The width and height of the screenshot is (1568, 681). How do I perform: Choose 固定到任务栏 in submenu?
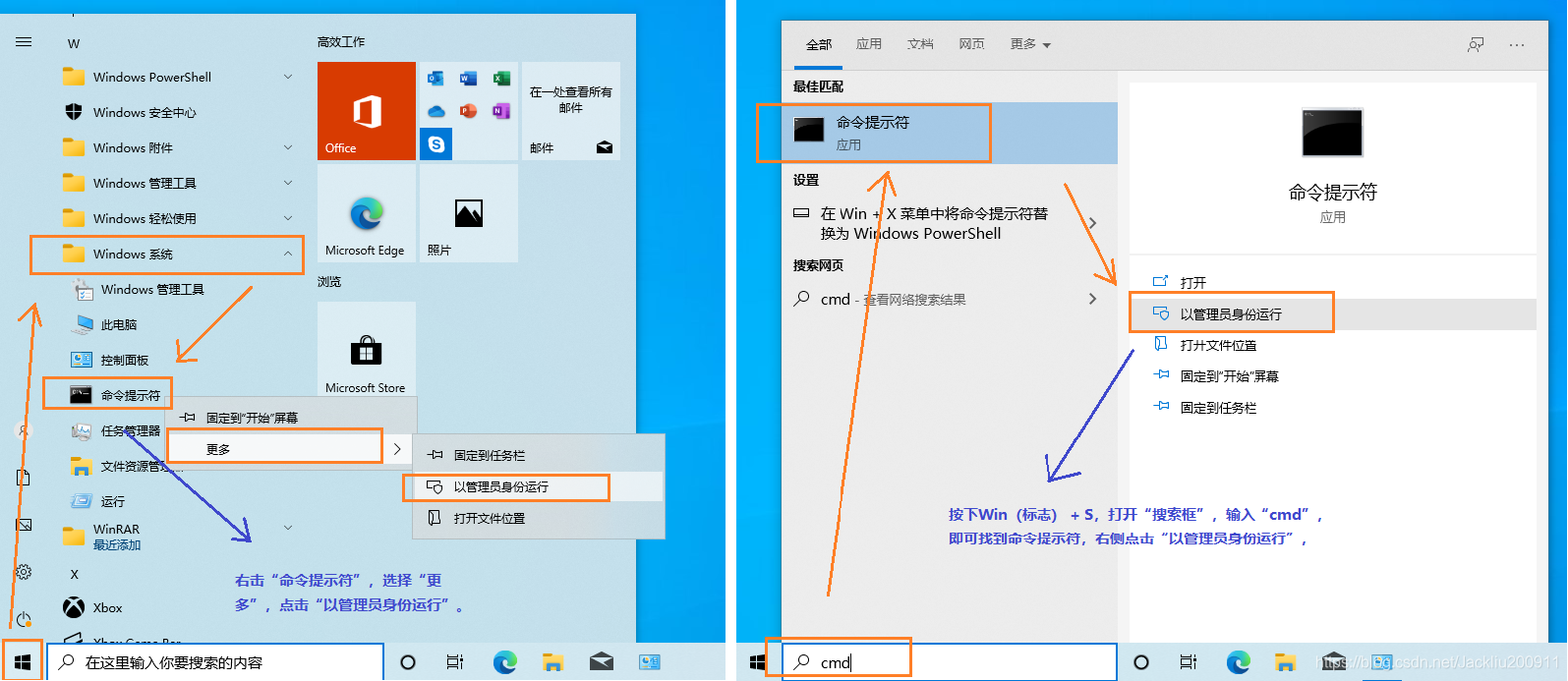(539, 455)
